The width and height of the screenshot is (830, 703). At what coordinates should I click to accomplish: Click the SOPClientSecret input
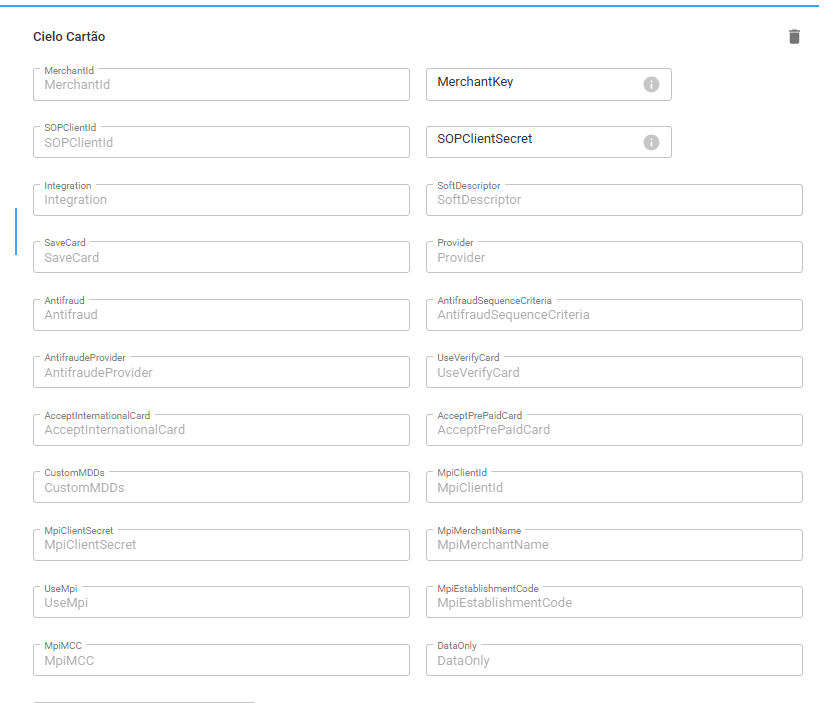[x=549, y=142]
